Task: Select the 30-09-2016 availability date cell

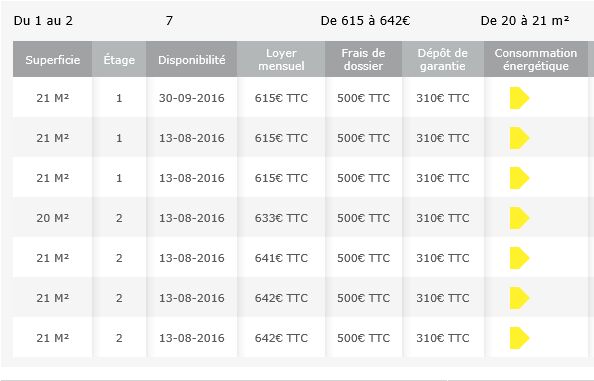Action: [x=192, y=98]
